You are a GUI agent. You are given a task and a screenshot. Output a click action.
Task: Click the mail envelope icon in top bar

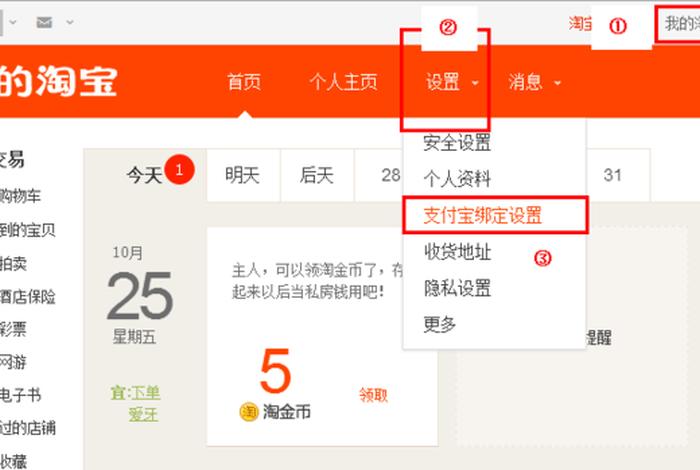point(44,22)
